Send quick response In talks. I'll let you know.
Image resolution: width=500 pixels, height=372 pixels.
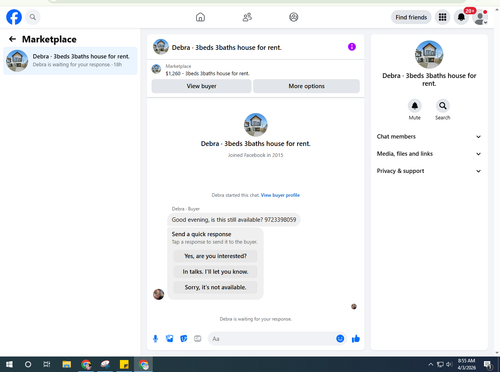coord(215,272)
